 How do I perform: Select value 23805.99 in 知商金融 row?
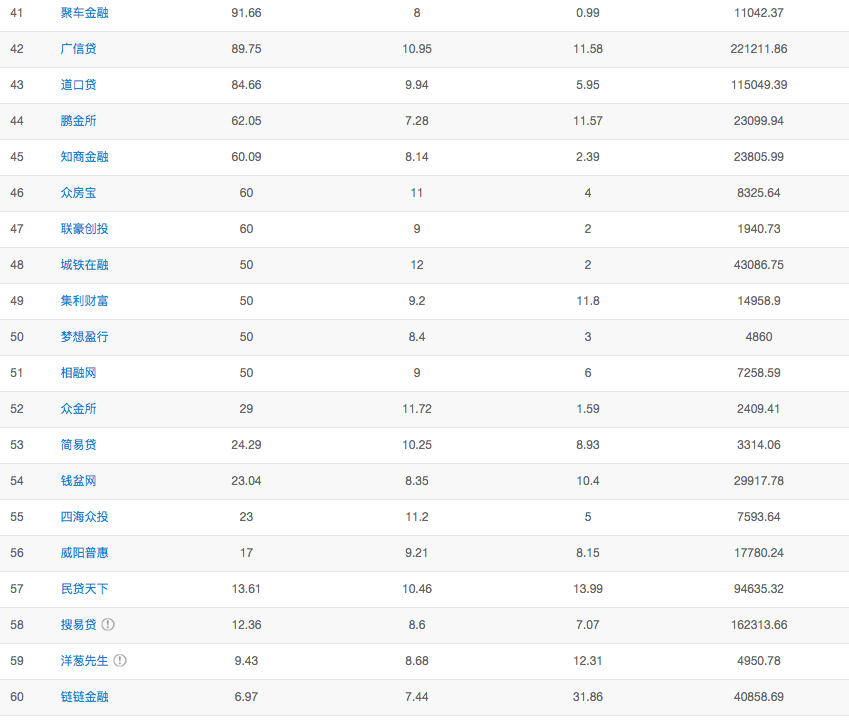(x=759, y=156)
